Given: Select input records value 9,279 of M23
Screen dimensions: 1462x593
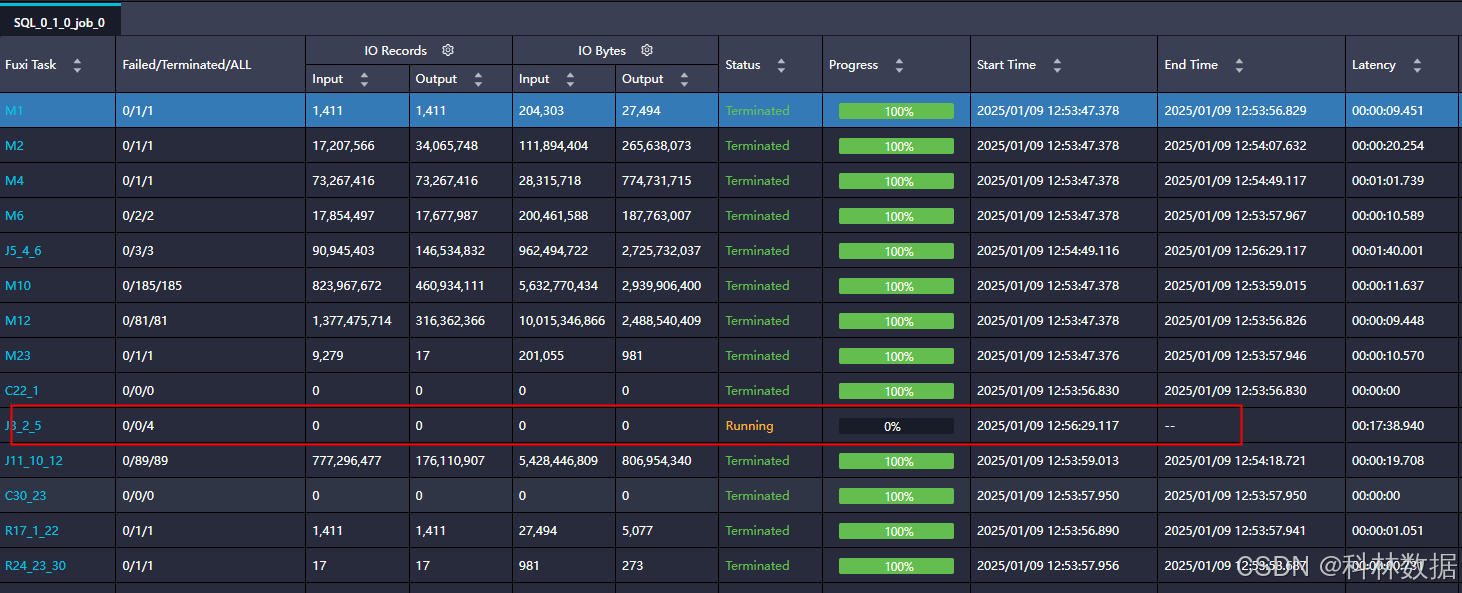Looking at the screenshot, I should (x=328, y=356).
